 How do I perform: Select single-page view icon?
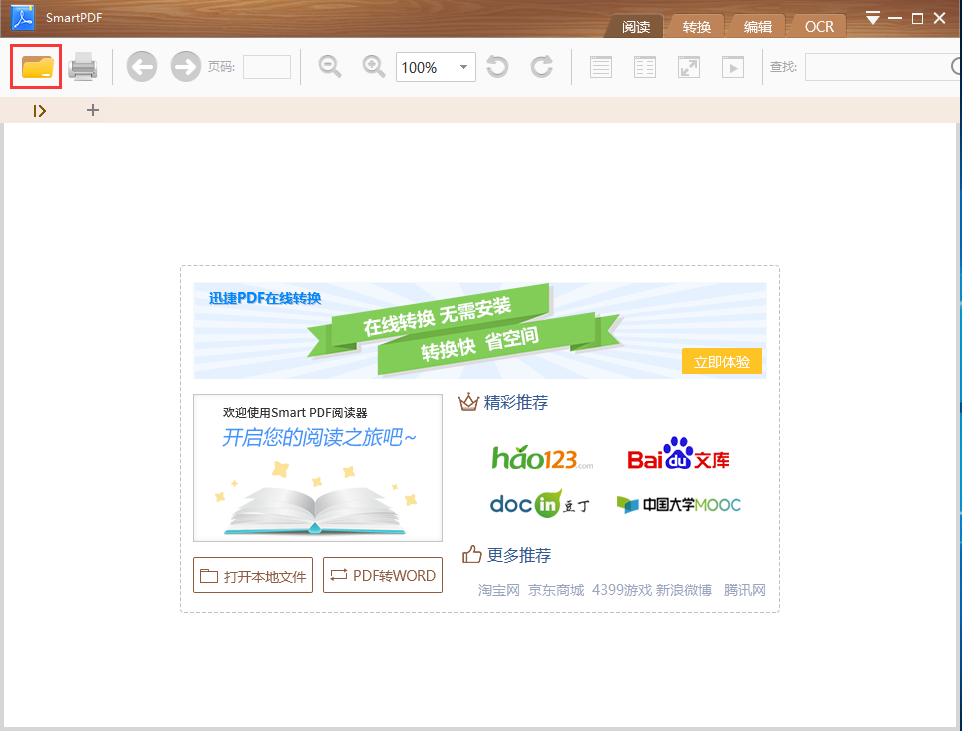599,66
